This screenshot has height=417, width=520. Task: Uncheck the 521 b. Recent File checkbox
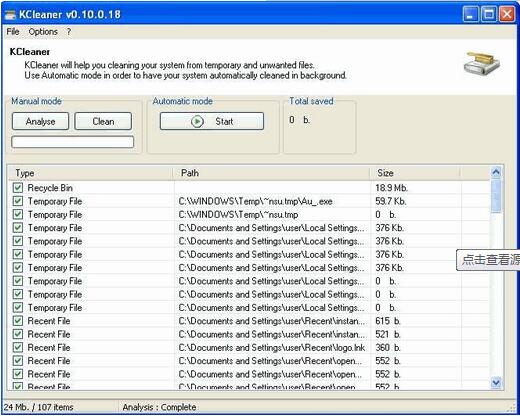18,334
